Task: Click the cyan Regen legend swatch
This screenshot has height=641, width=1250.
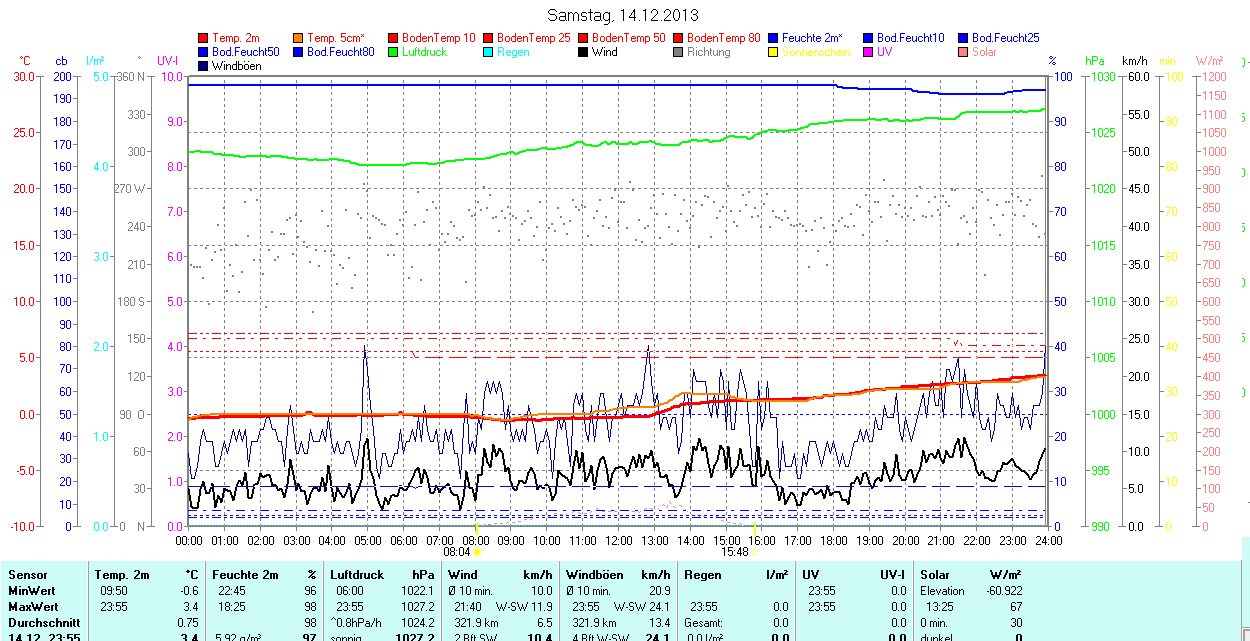Action: pos(489,52)
